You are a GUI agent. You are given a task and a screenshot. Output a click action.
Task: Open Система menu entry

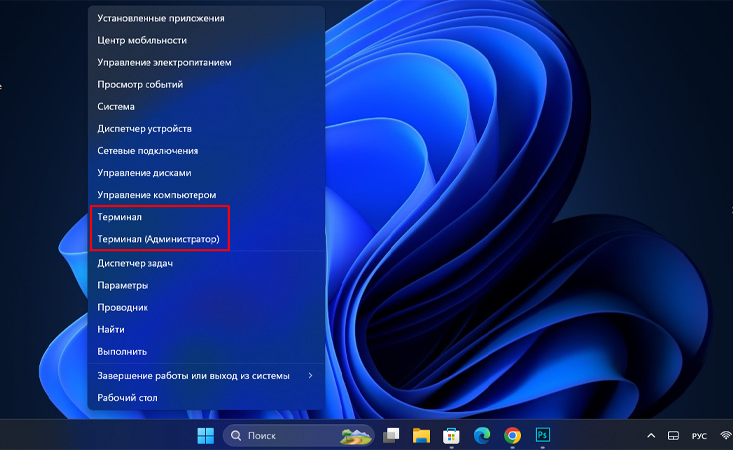[206, 107]
